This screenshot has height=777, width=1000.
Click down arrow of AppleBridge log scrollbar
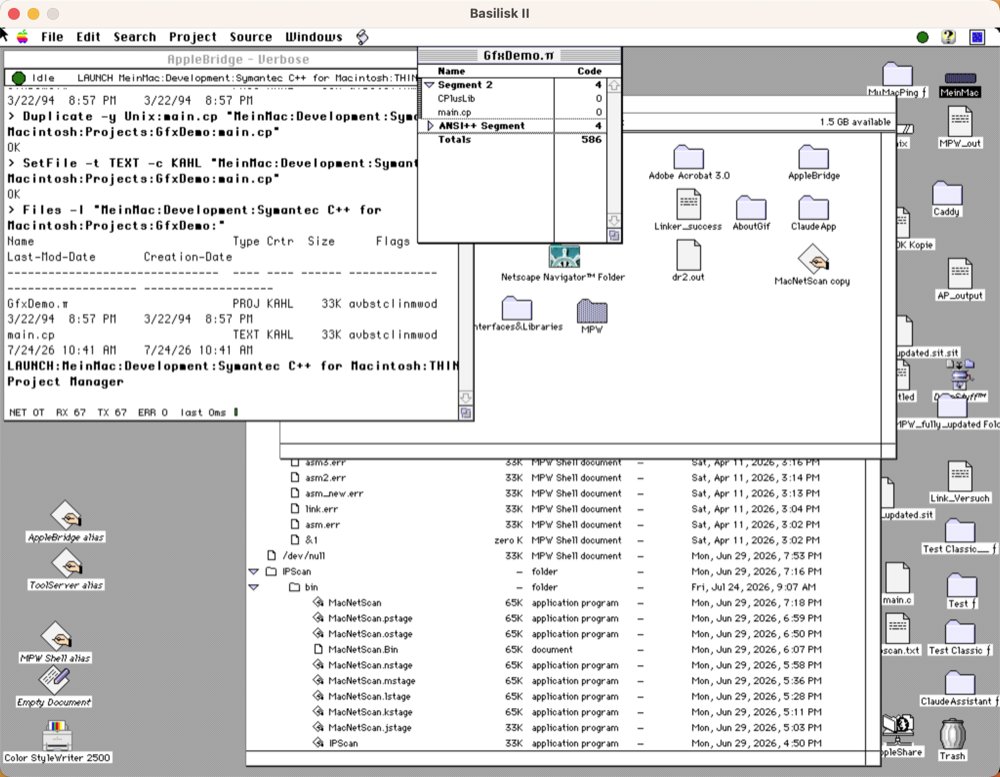pyautogui.click(x=466, y=397)
